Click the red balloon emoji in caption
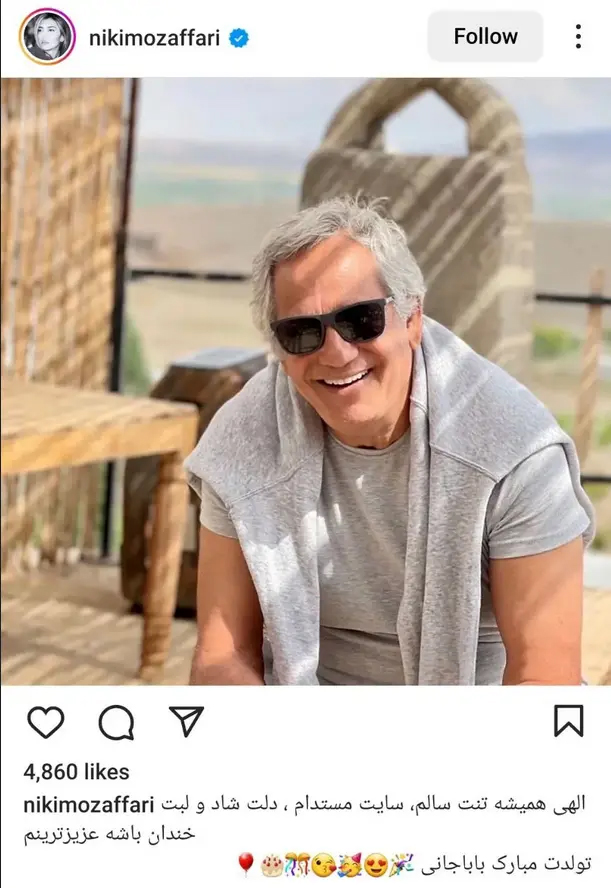Viewport: 611px width, 888px height. pos(244,863)
